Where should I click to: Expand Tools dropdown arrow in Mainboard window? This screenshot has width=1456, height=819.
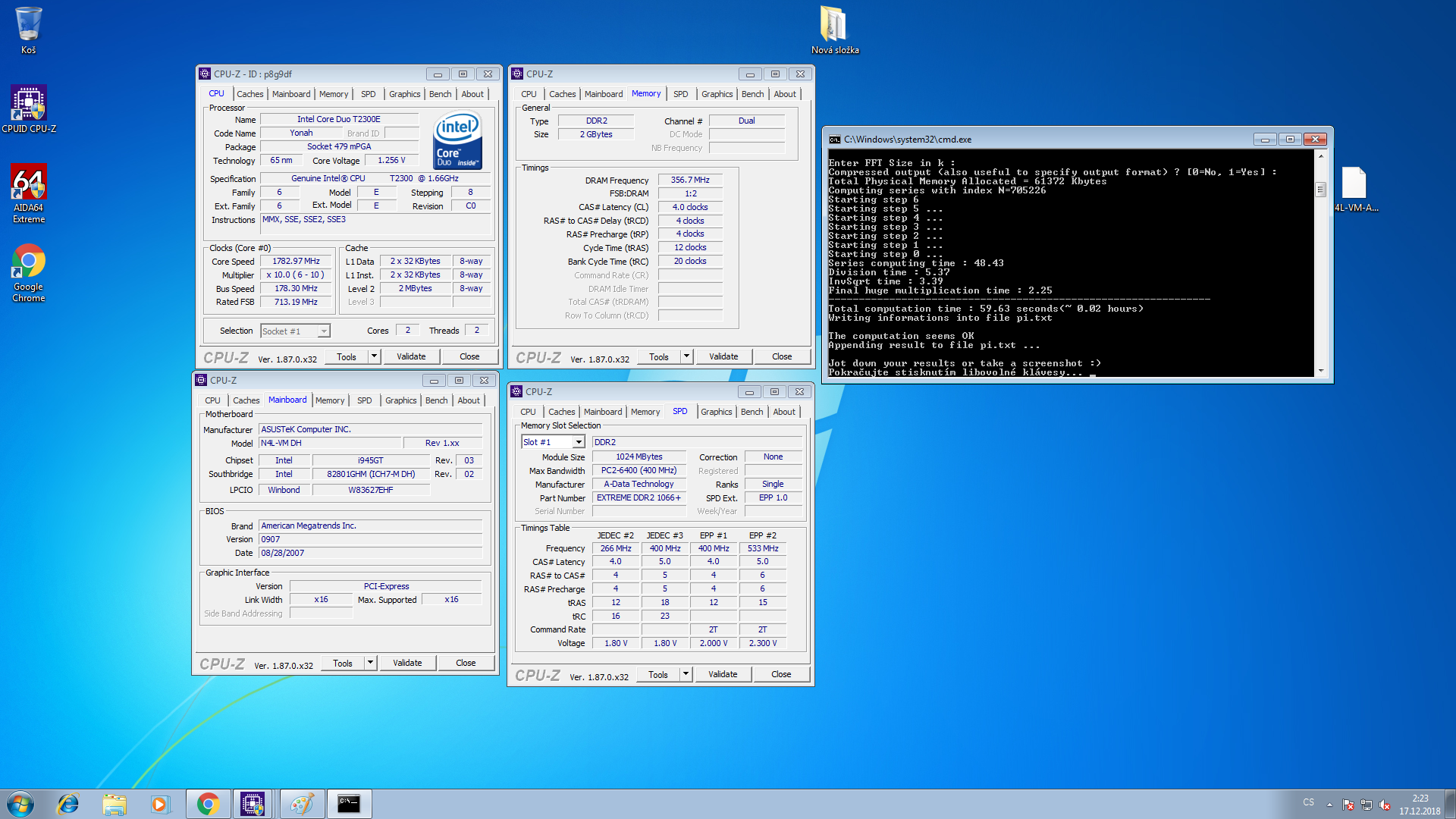tap(370, 663)
